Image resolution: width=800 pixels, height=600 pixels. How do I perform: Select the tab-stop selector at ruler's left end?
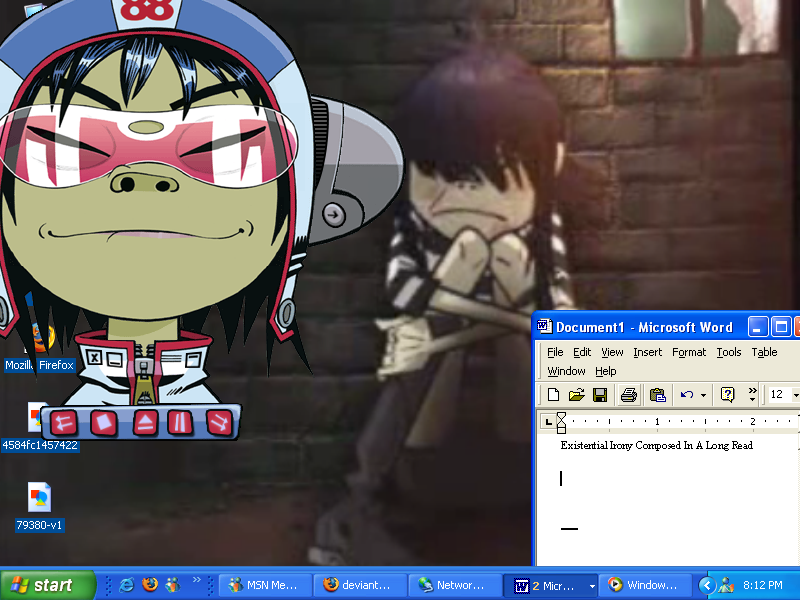548,421
